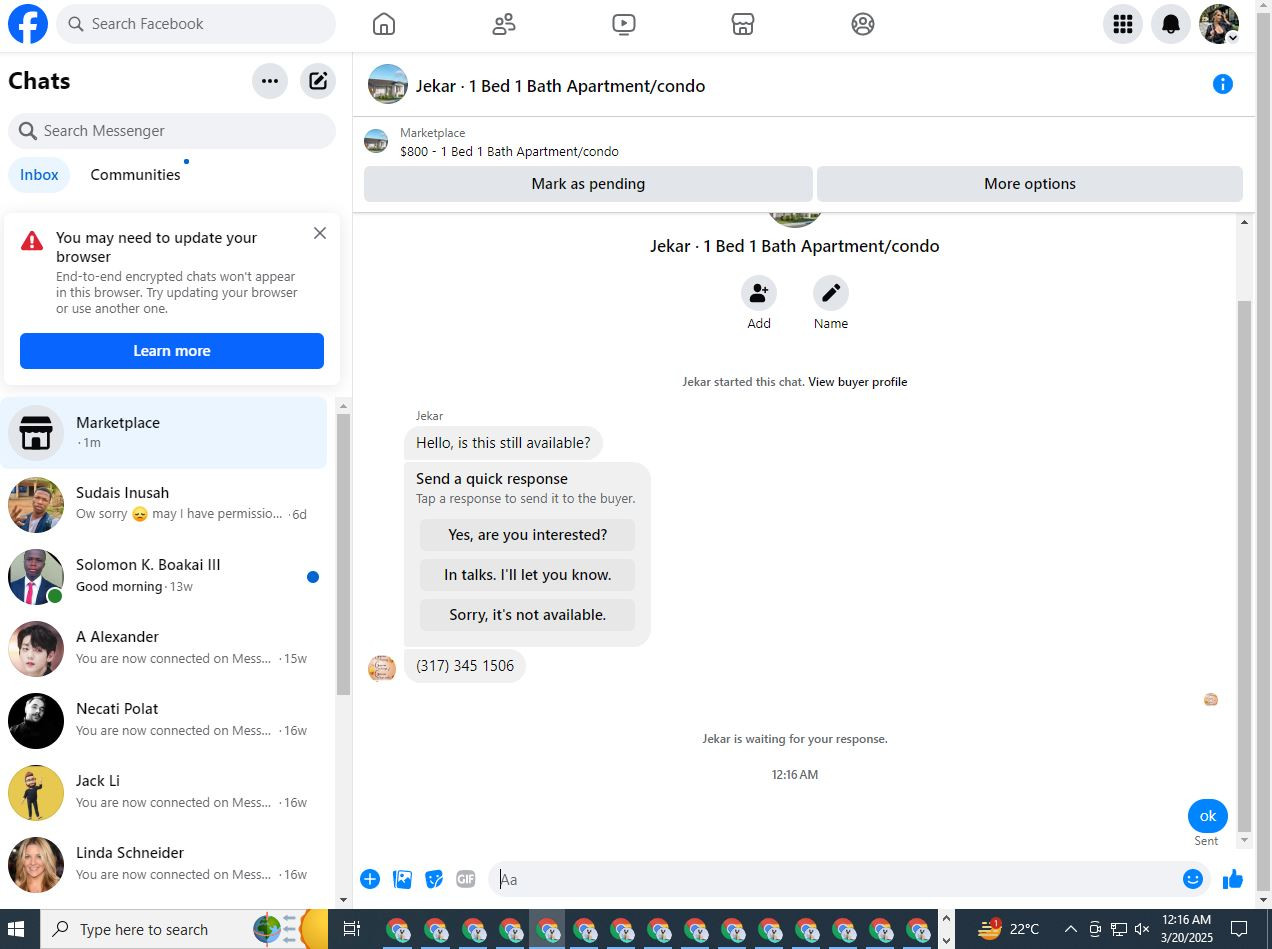Open Chats options three-dot button
The image size is (1272, 949).
point(270,81)
